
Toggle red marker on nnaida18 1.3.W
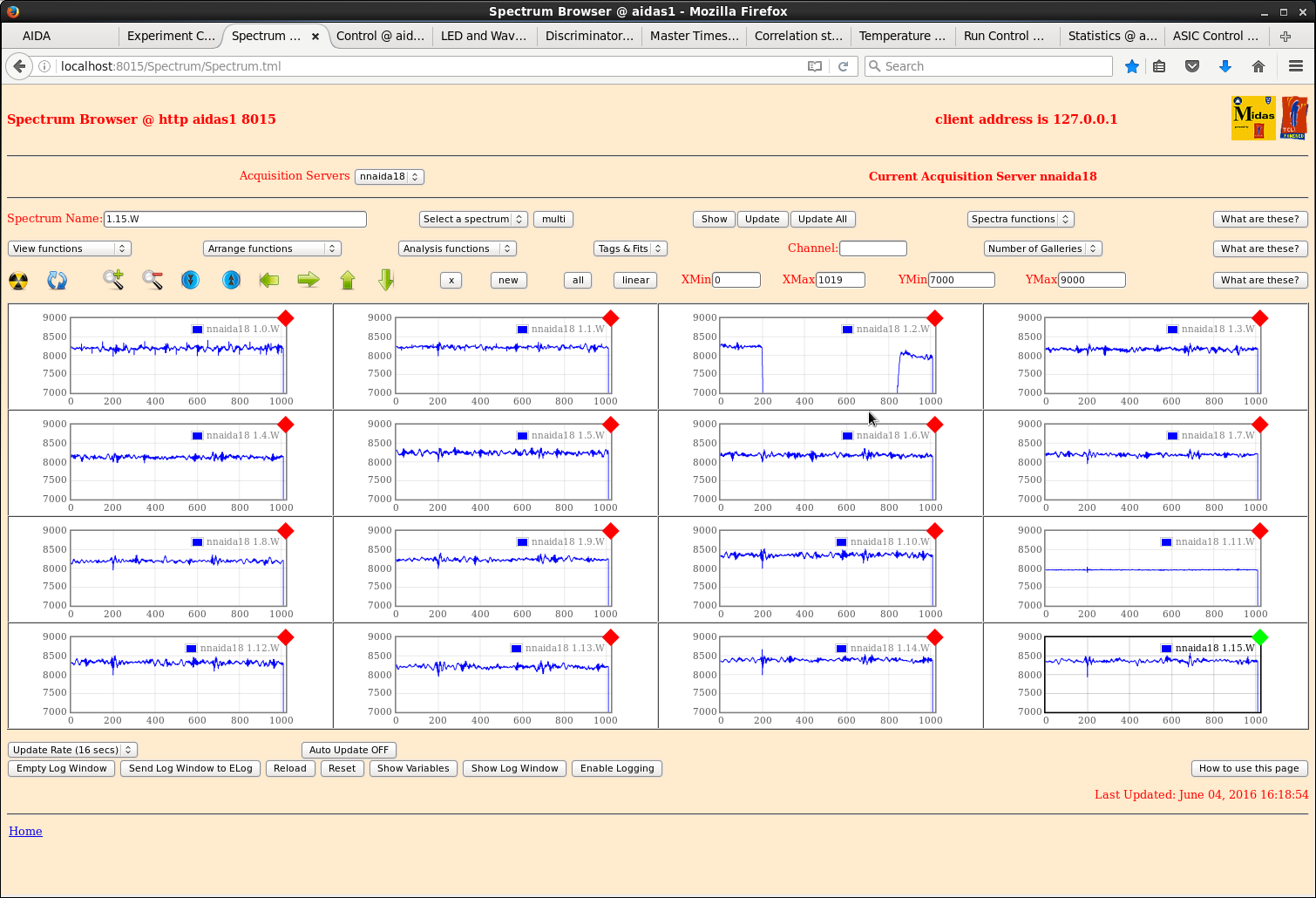pos(1259,318)
